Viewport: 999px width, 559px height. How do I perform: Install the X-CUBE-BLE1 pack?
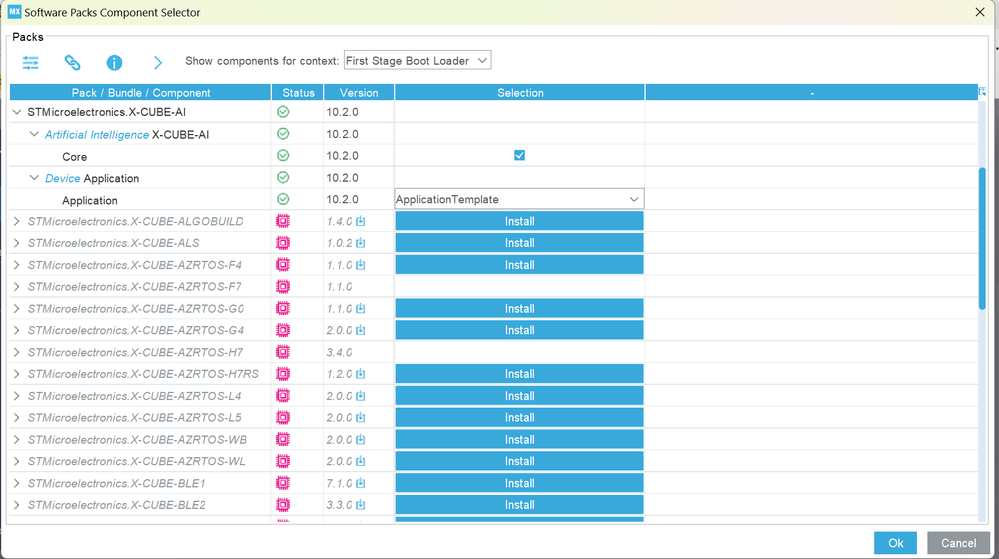coord(519,483)
